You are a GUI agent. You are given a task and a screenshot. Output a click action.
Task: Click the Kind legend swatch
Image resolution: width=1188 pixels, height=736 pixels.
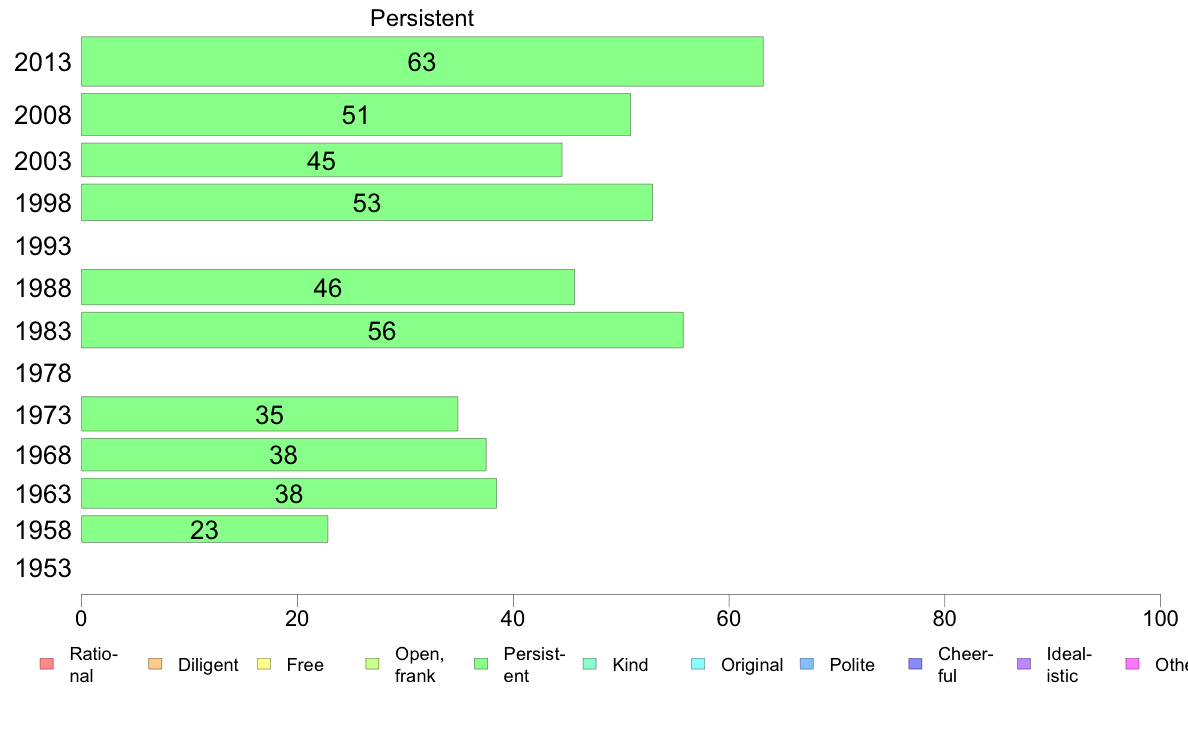click(589, 664)
